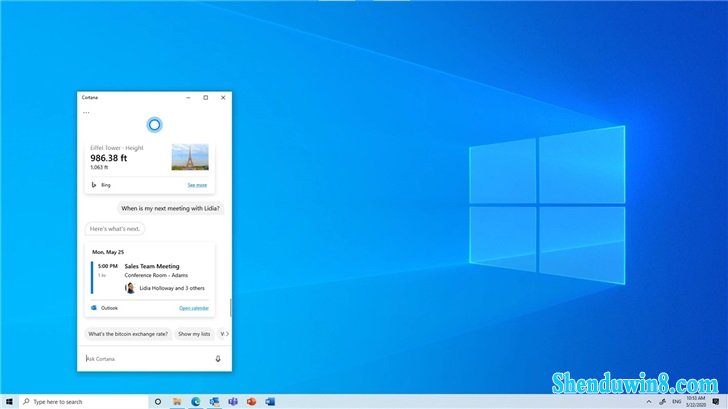Image resolution: width=728 pixels, height=409 pixels.
Task: Open Word from the taskbar
Action: pyautogui.click(x=270, y=402)
